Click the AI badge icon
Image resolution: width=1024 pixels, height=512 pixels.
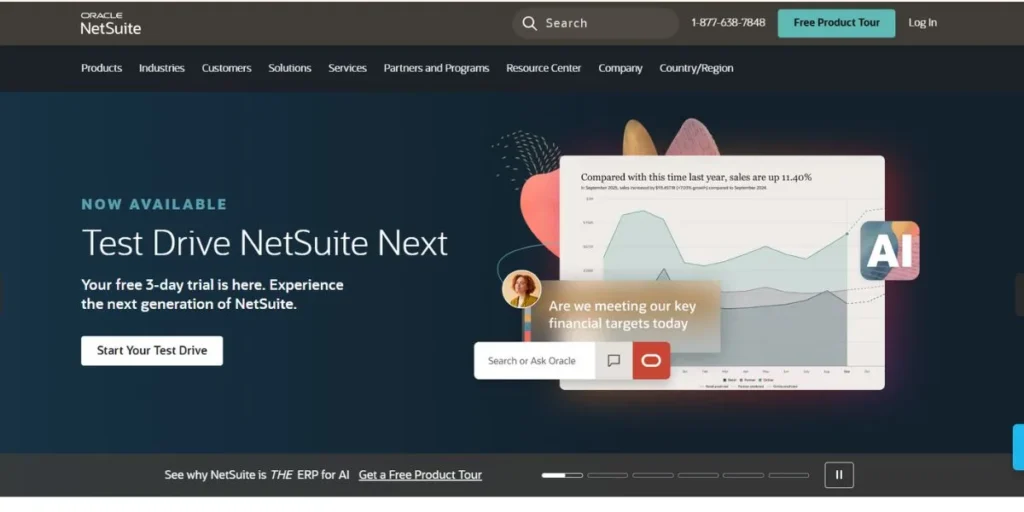click(889, 251)
